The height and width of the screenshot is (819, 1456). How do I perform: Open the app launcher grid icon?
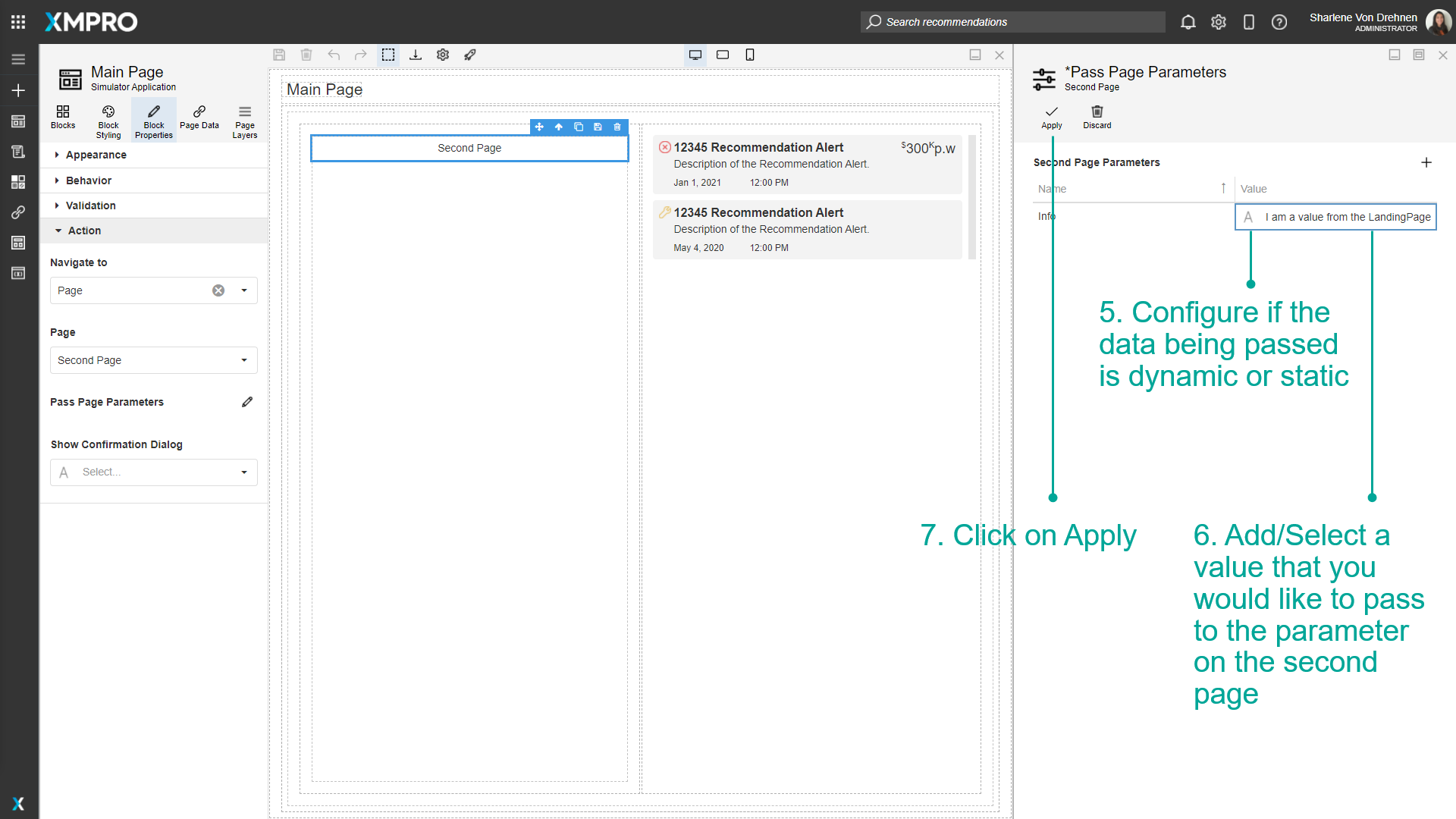[17, 21]
